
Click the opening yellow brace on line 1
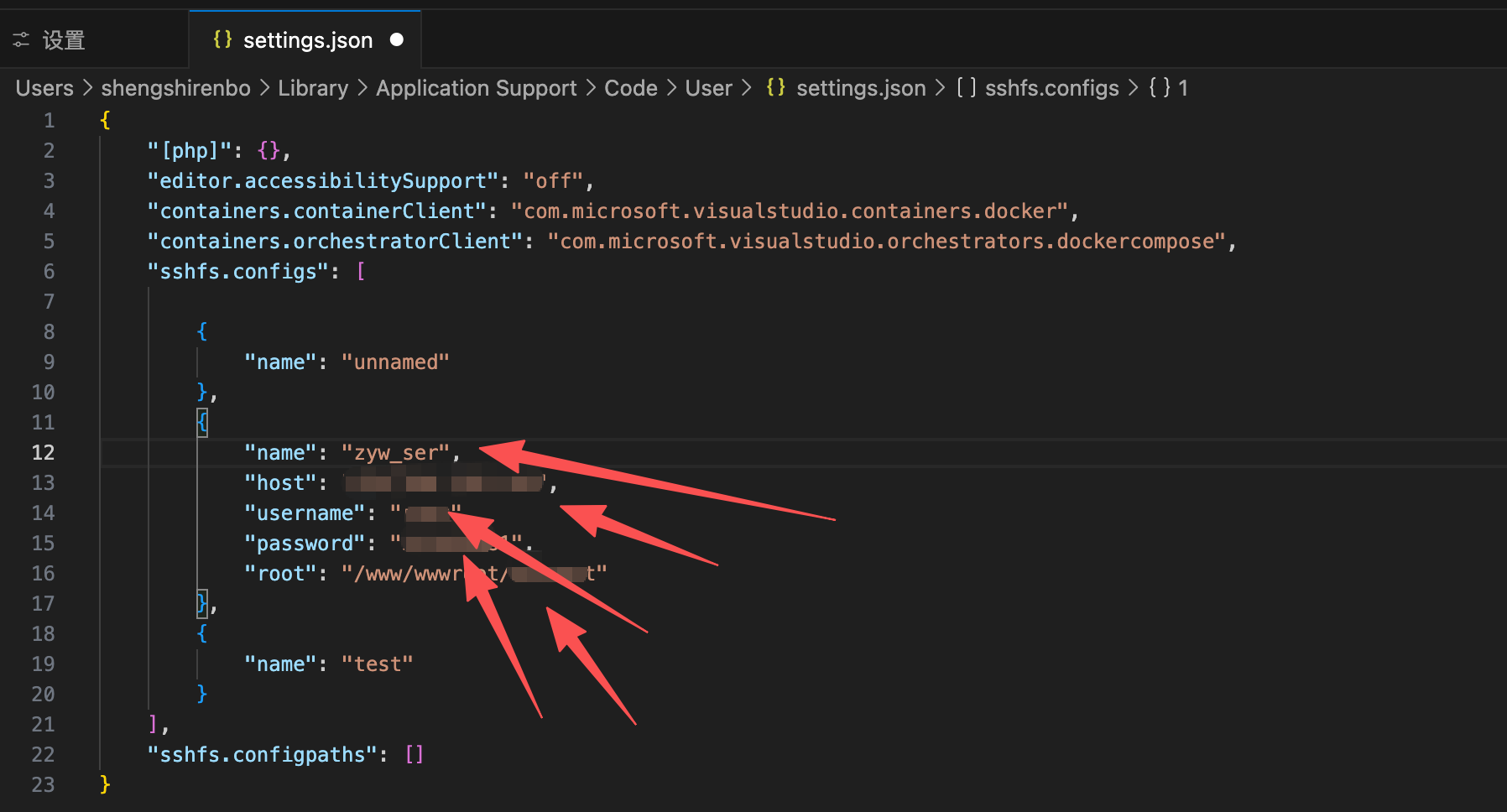coord(105,121)
